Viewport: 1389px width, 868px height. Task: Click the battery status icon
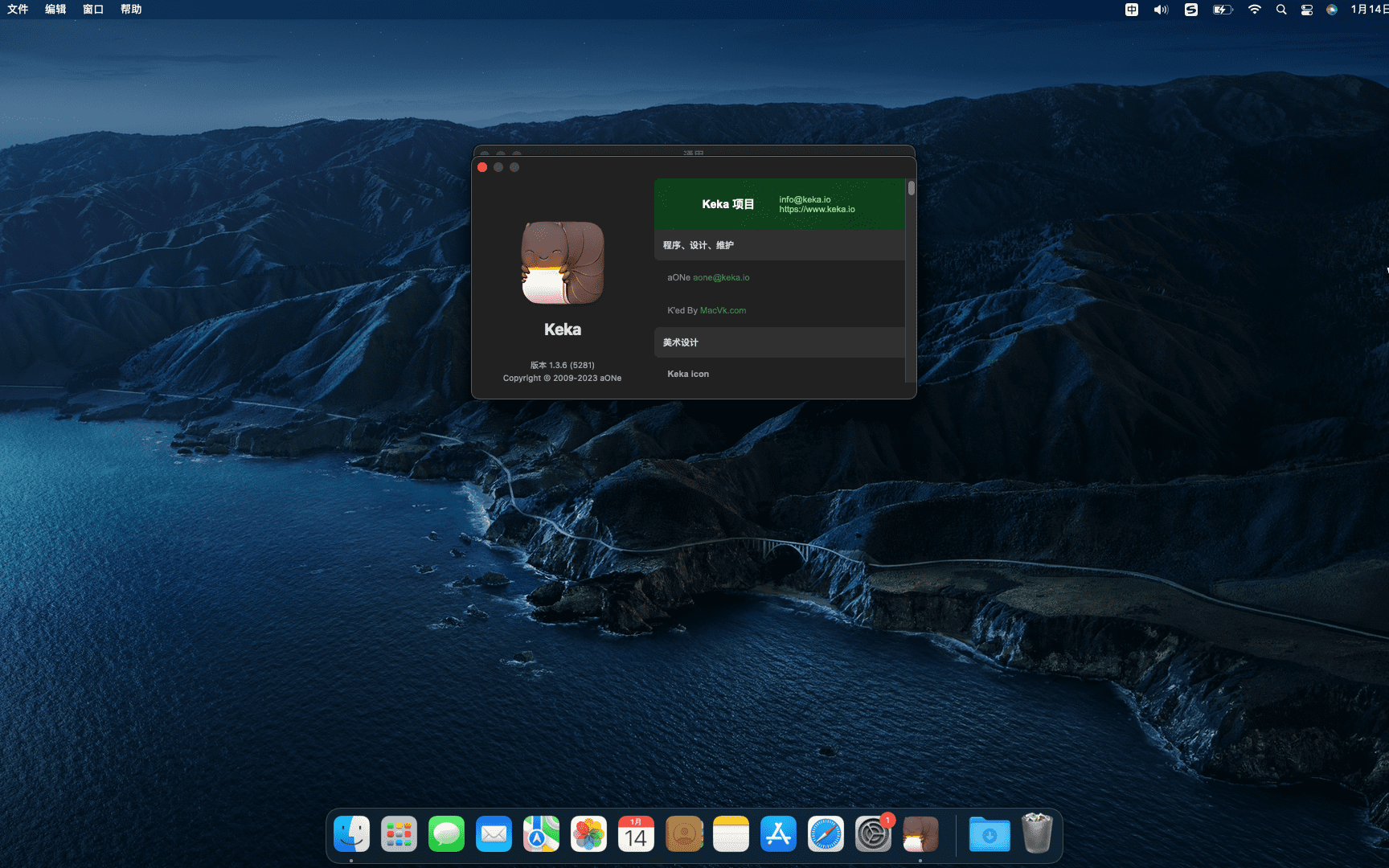[1223, 10]
